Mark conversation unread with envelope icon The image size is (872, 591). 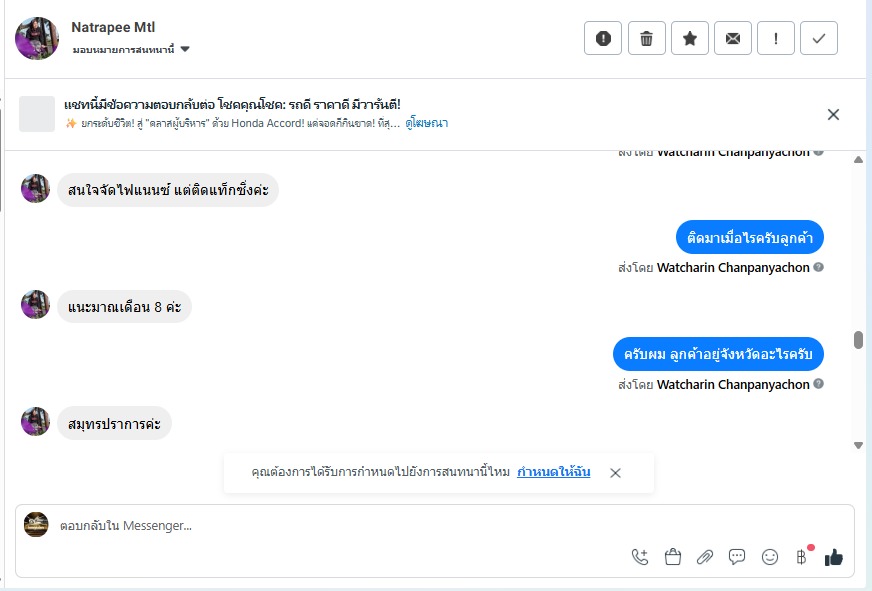tap(733, 39)
